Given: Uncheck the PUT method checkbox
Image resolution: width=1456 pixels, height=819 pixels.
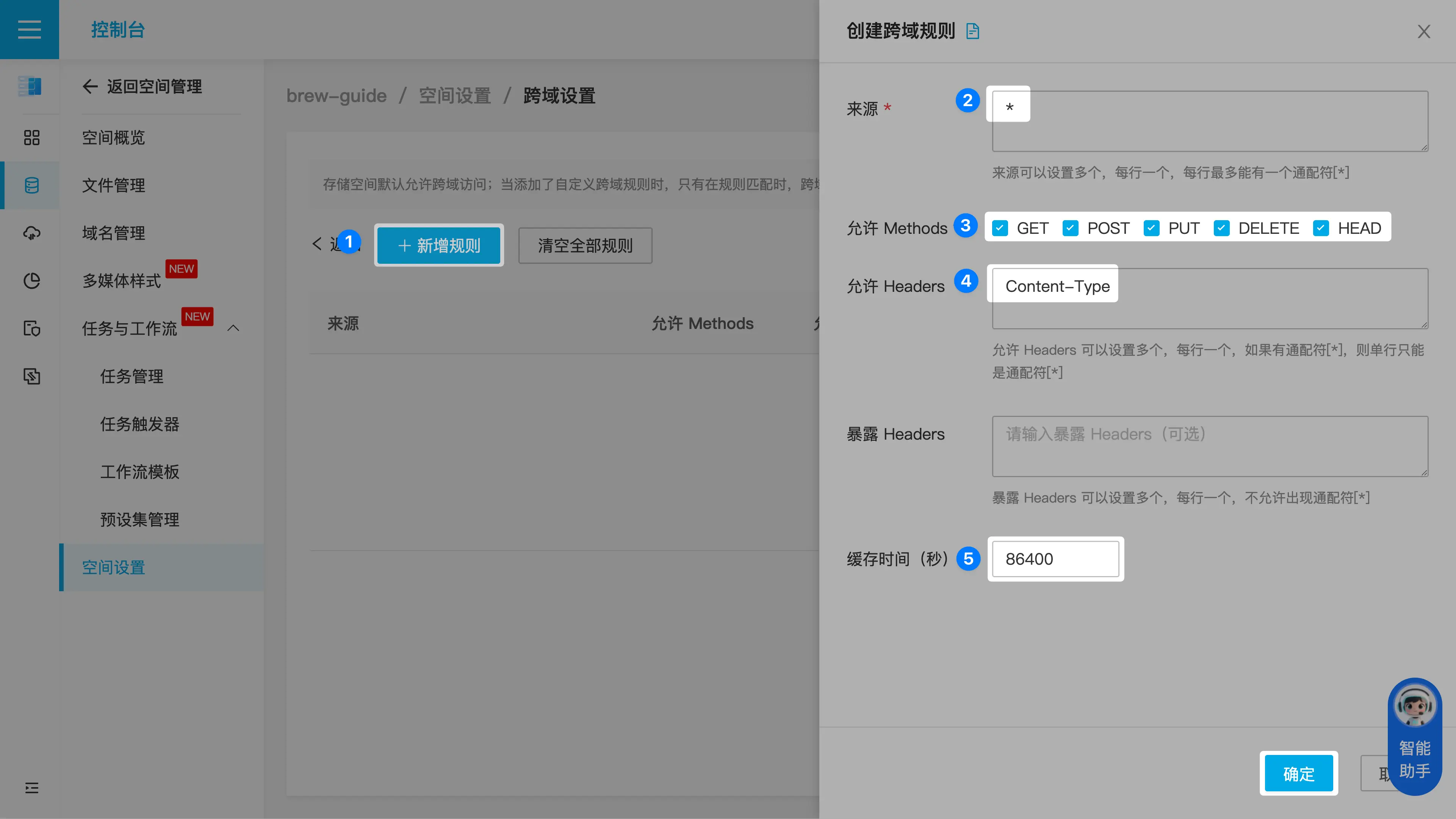Looking at the screenshot, I should pyautogui.click(x=1151, y=228).
